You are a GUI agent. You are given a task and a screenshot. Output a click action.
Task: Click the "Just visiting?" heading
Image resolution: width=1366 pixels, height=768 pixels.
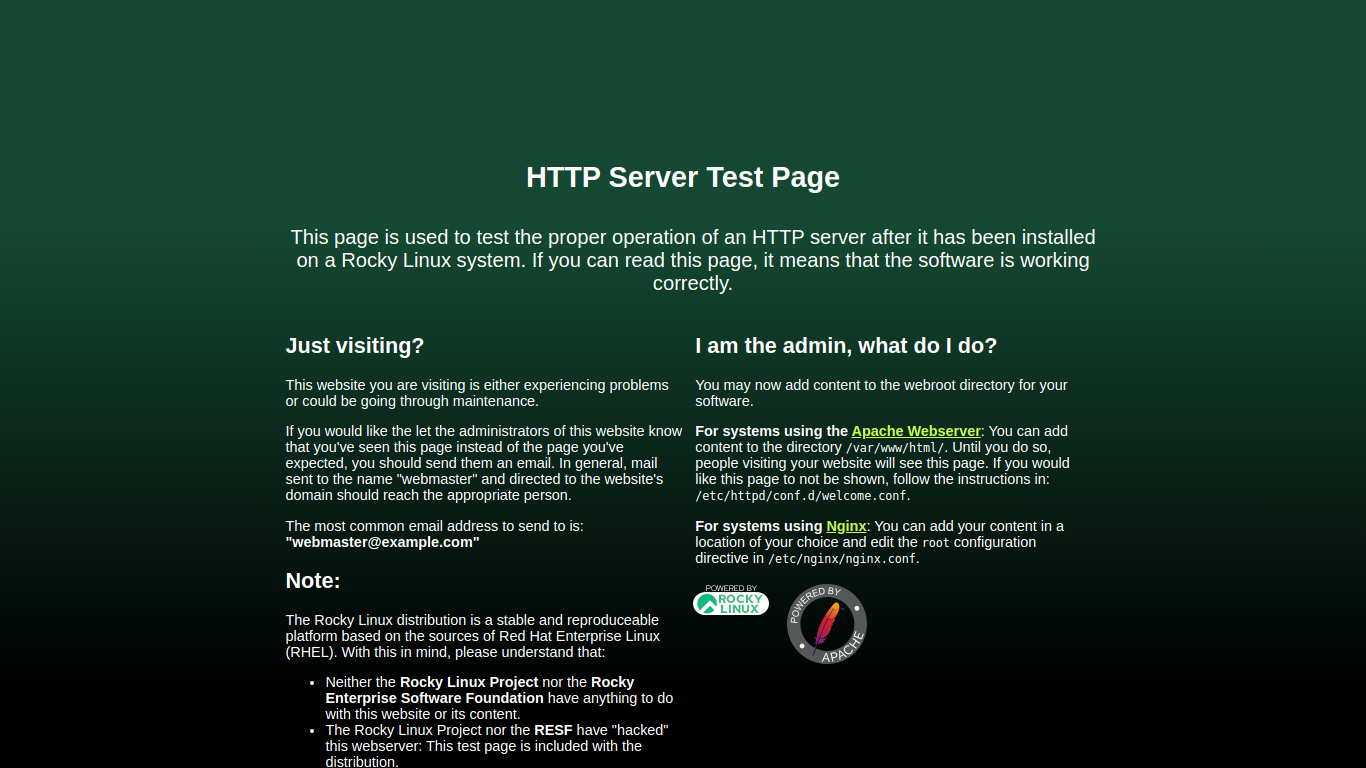[x=355, y=346]
